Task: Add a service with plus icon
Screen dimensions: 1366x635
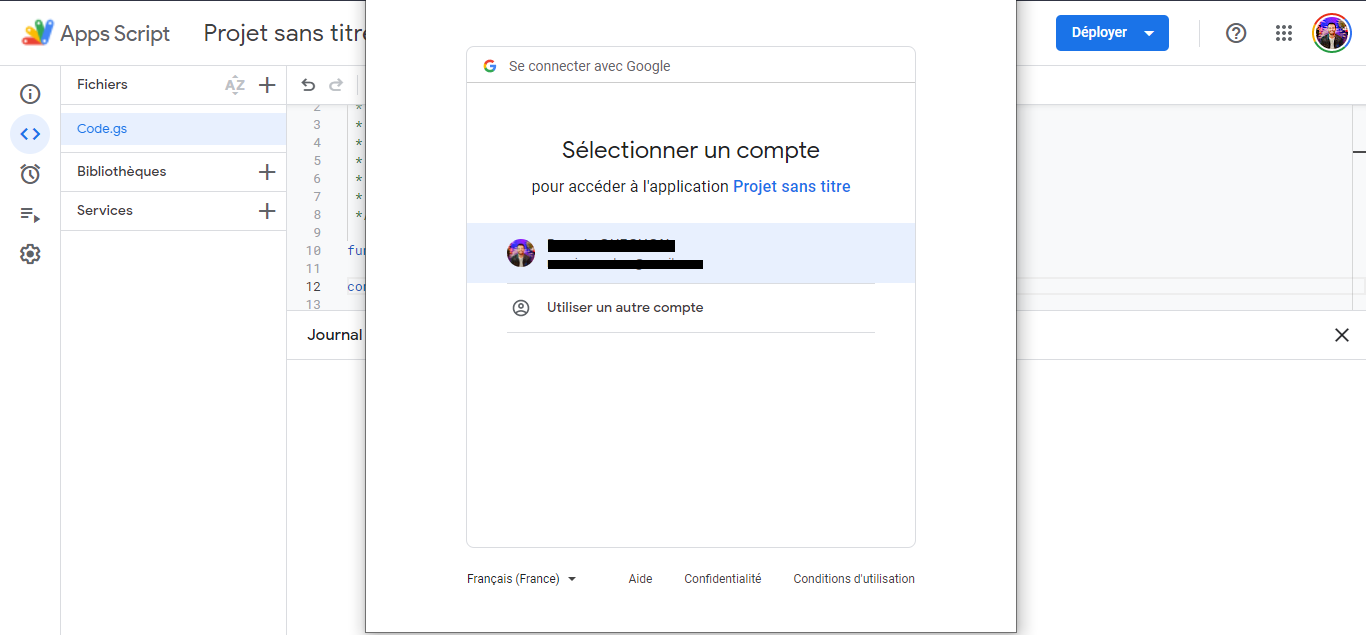Action: [267, 211]
